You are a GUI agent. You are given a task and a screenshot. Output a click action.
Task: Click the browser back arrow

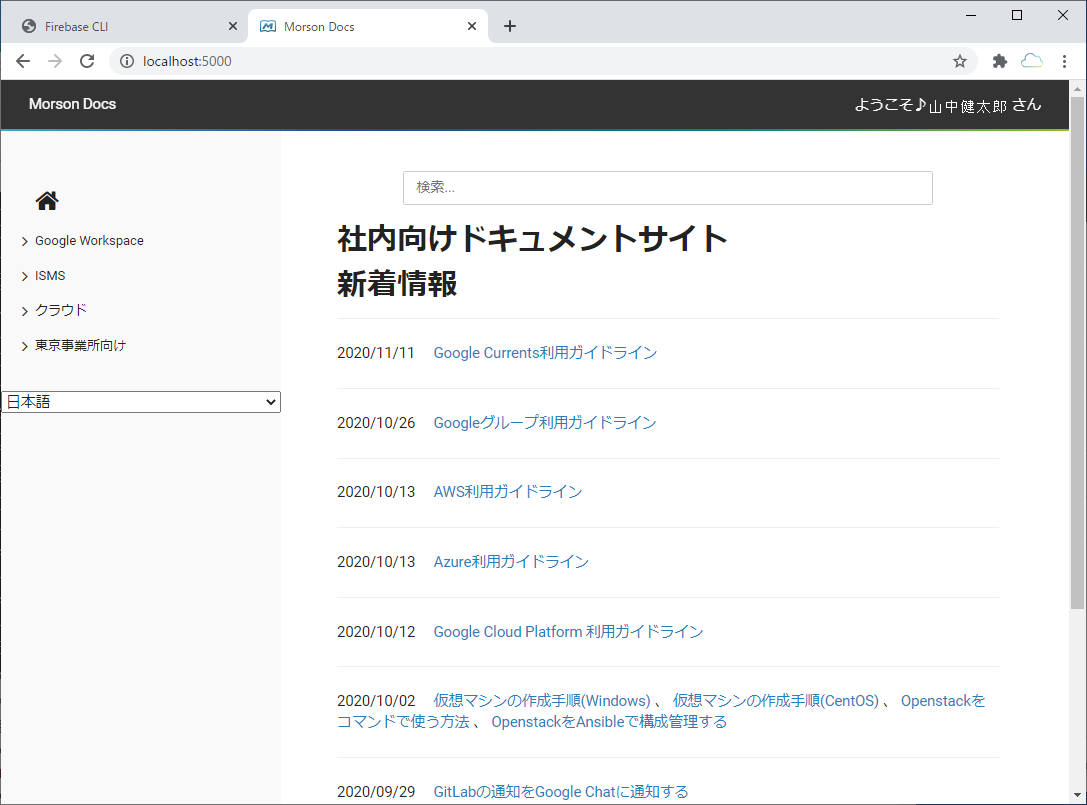(x=23, y=61)
